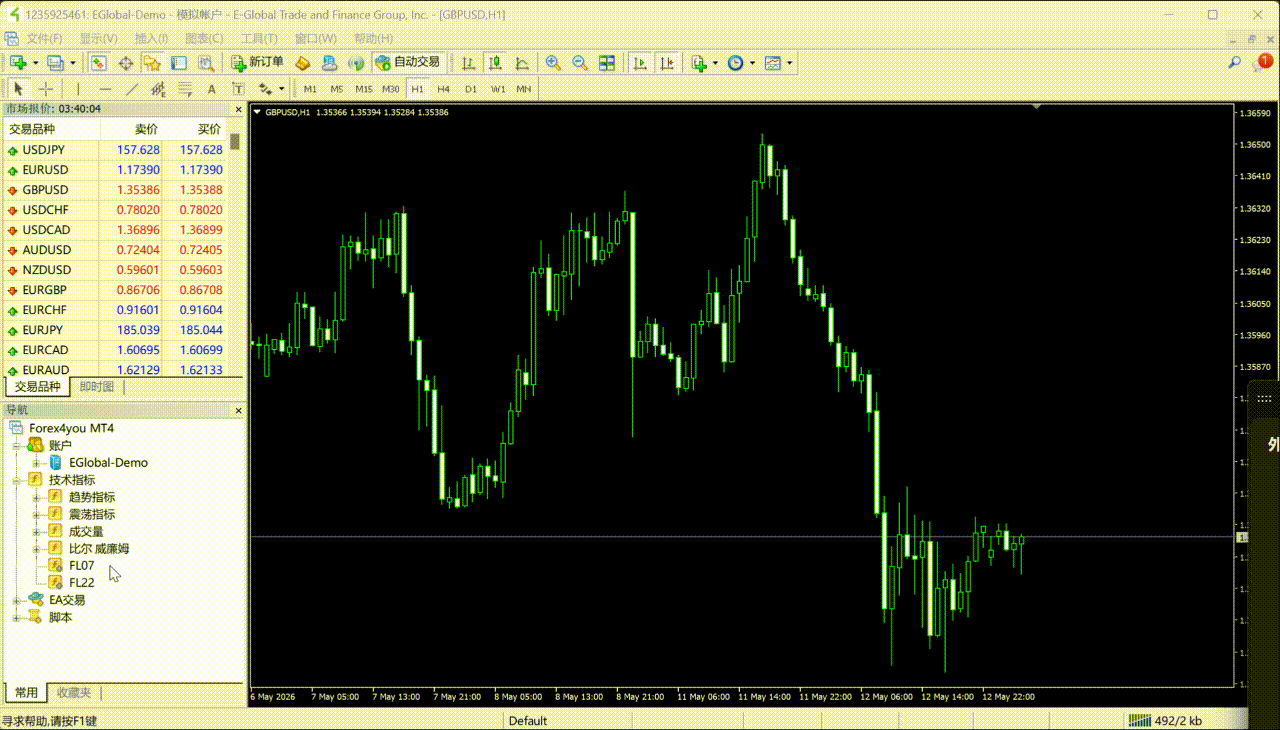Image resolution: width=1280 pixels, height=730 pixels.
Task: Open a new chart window icon
Action: 18,62
